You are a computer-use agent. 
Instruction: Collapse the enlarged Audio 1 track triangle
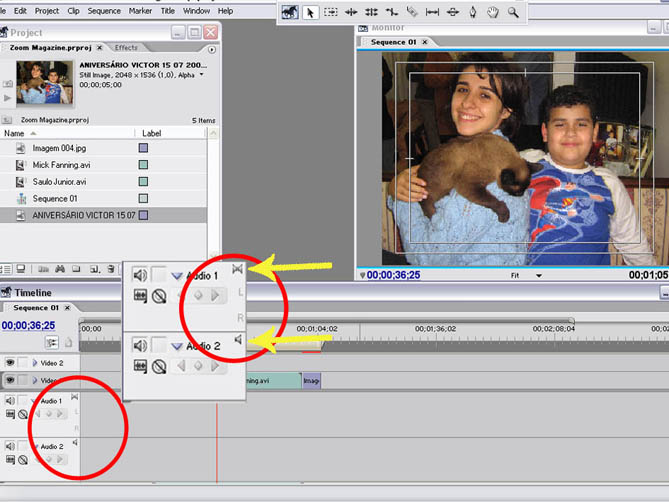[177, 276]
